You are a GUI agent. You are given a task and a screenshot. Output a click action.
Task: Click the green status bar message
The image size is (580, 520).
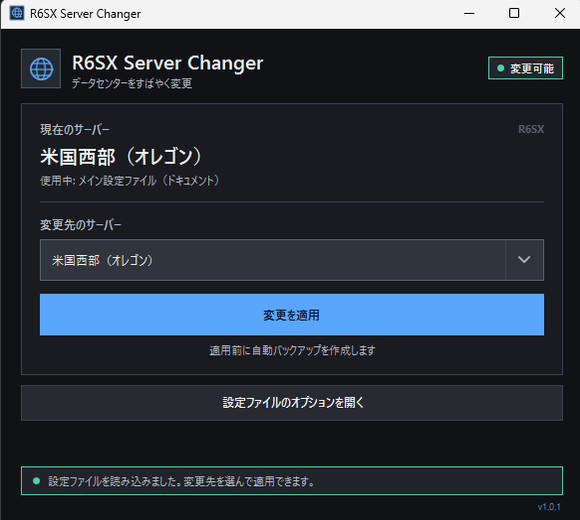[x=291, y=481]
